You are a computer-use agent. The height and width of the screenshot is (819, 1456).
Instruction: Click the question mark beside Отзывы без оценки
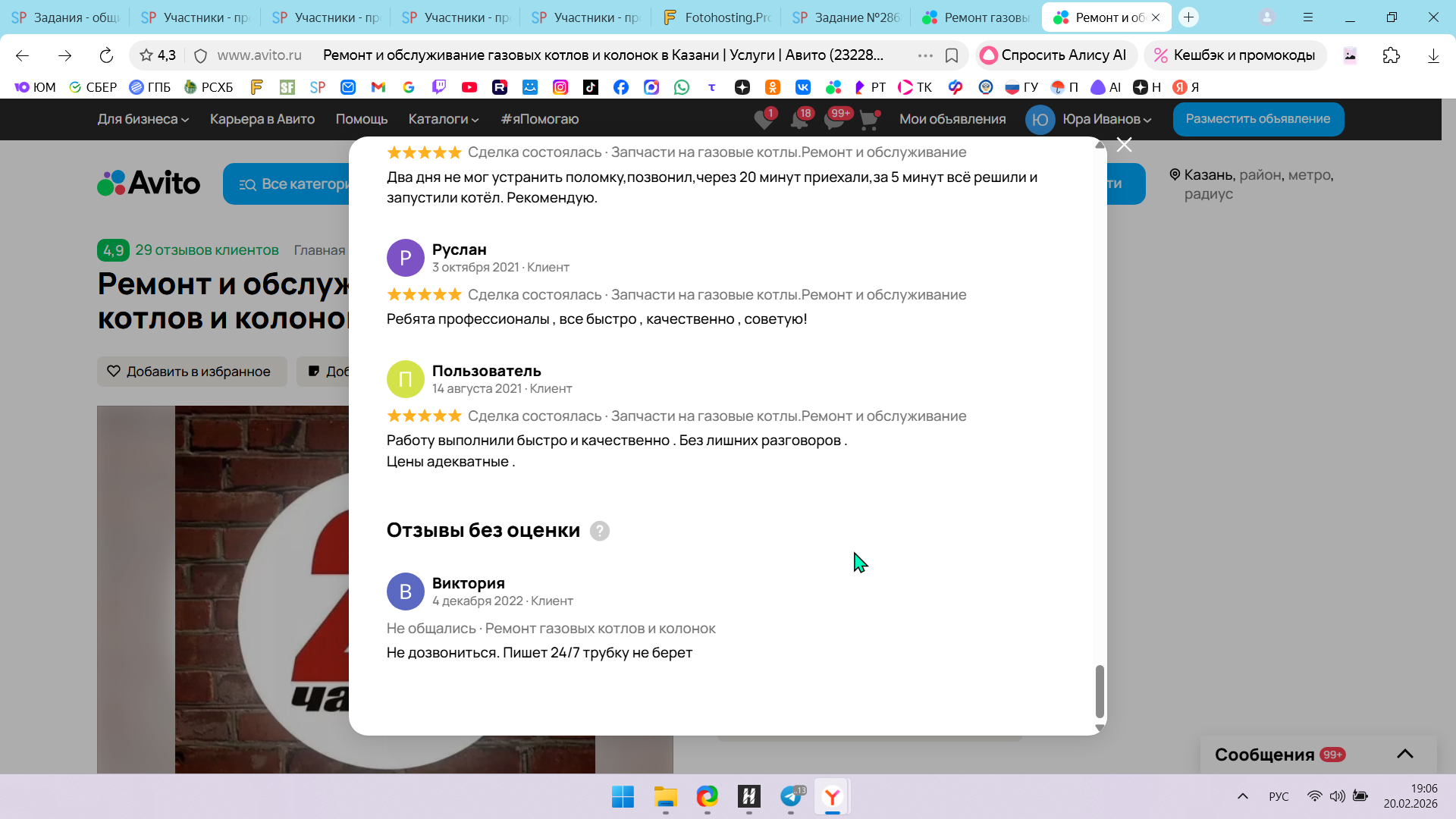pos(599,531)
